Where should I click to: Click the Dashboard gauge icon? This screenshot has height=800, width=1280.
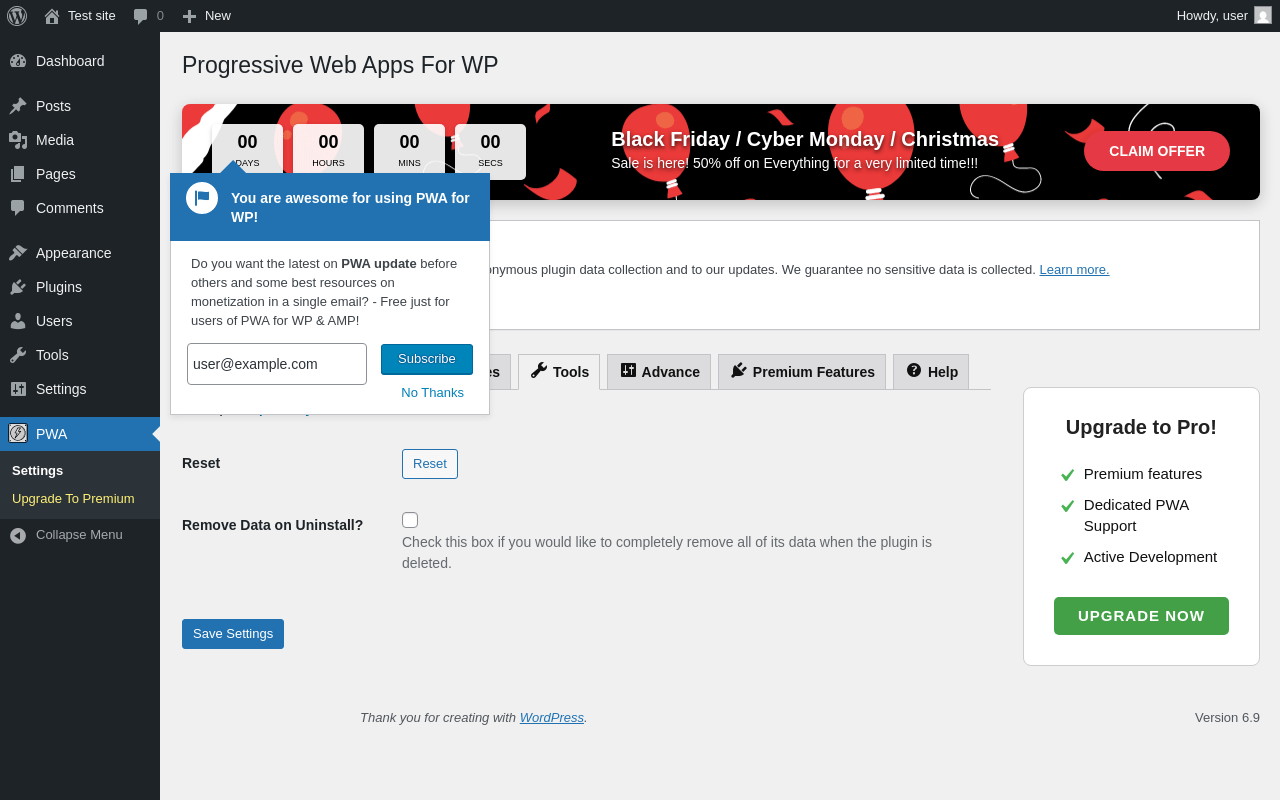pos(18,61)
